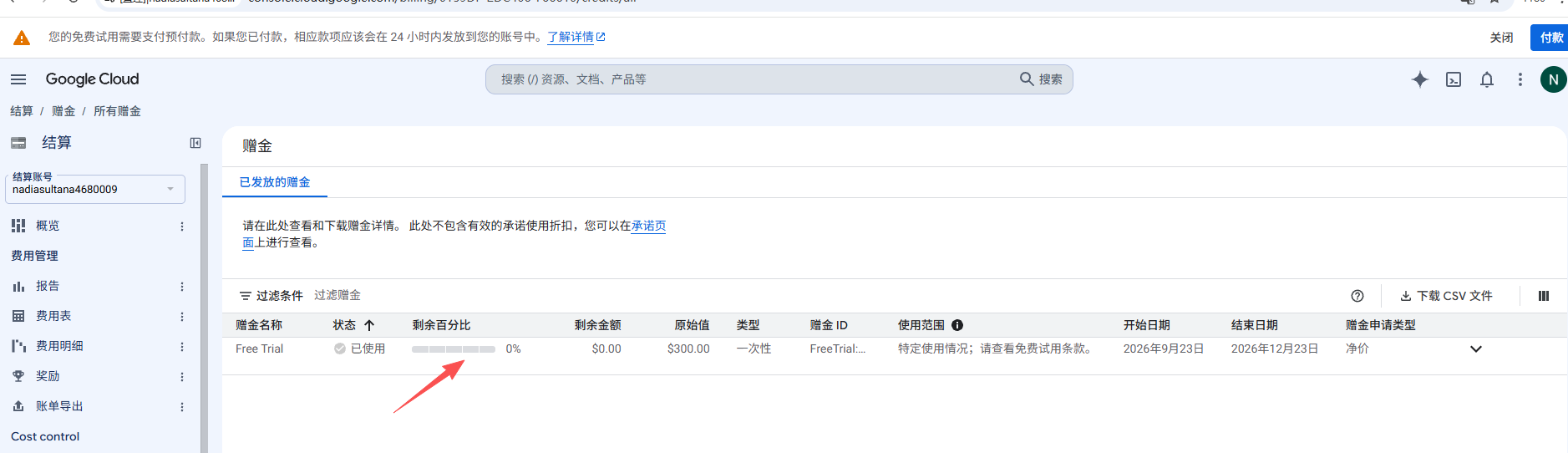The width and height of the screenshot is (1568, 453).
Task: Click the 赠金申请类型 column header
Action: coord(1380,325)
